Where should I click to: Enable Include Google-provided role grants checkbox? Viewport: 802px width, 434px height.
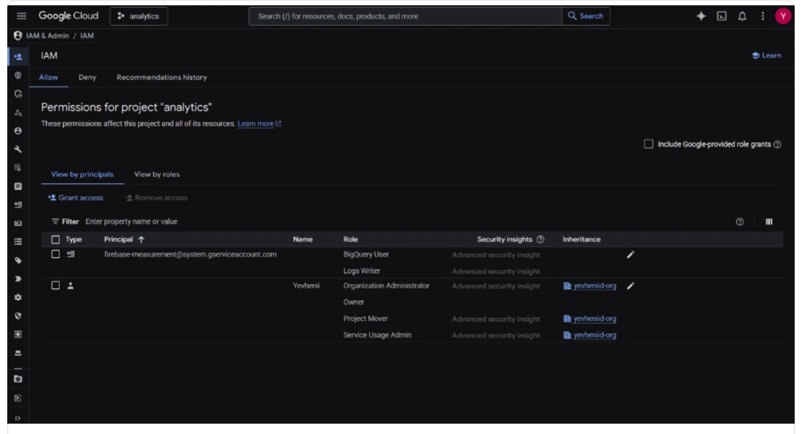pos(648,144)
